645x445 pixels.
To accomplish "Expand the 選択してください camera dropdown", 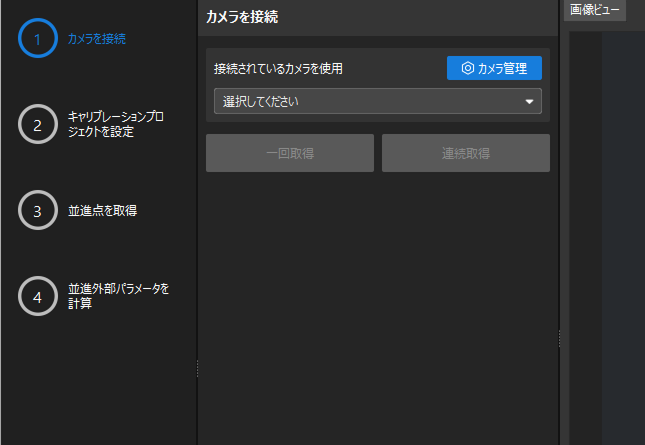I will coord(378,101).
